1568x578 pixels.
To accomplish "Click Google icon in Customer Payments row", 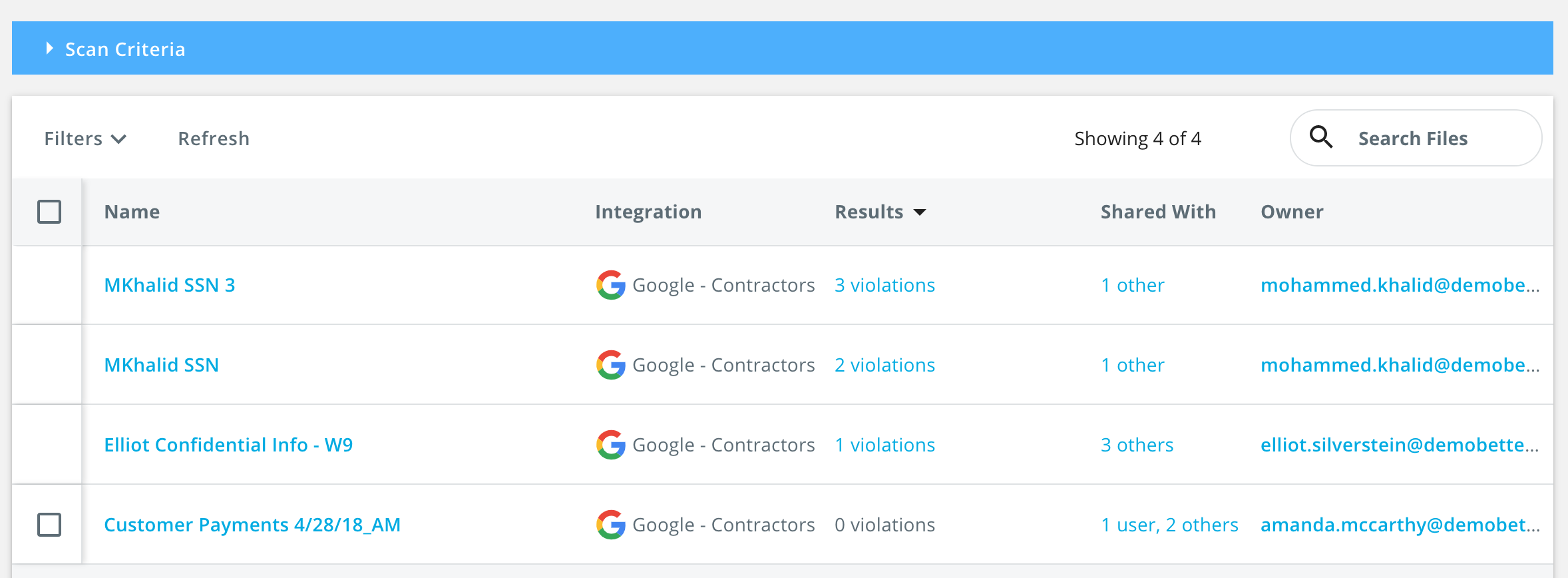I will coord(610,525).
